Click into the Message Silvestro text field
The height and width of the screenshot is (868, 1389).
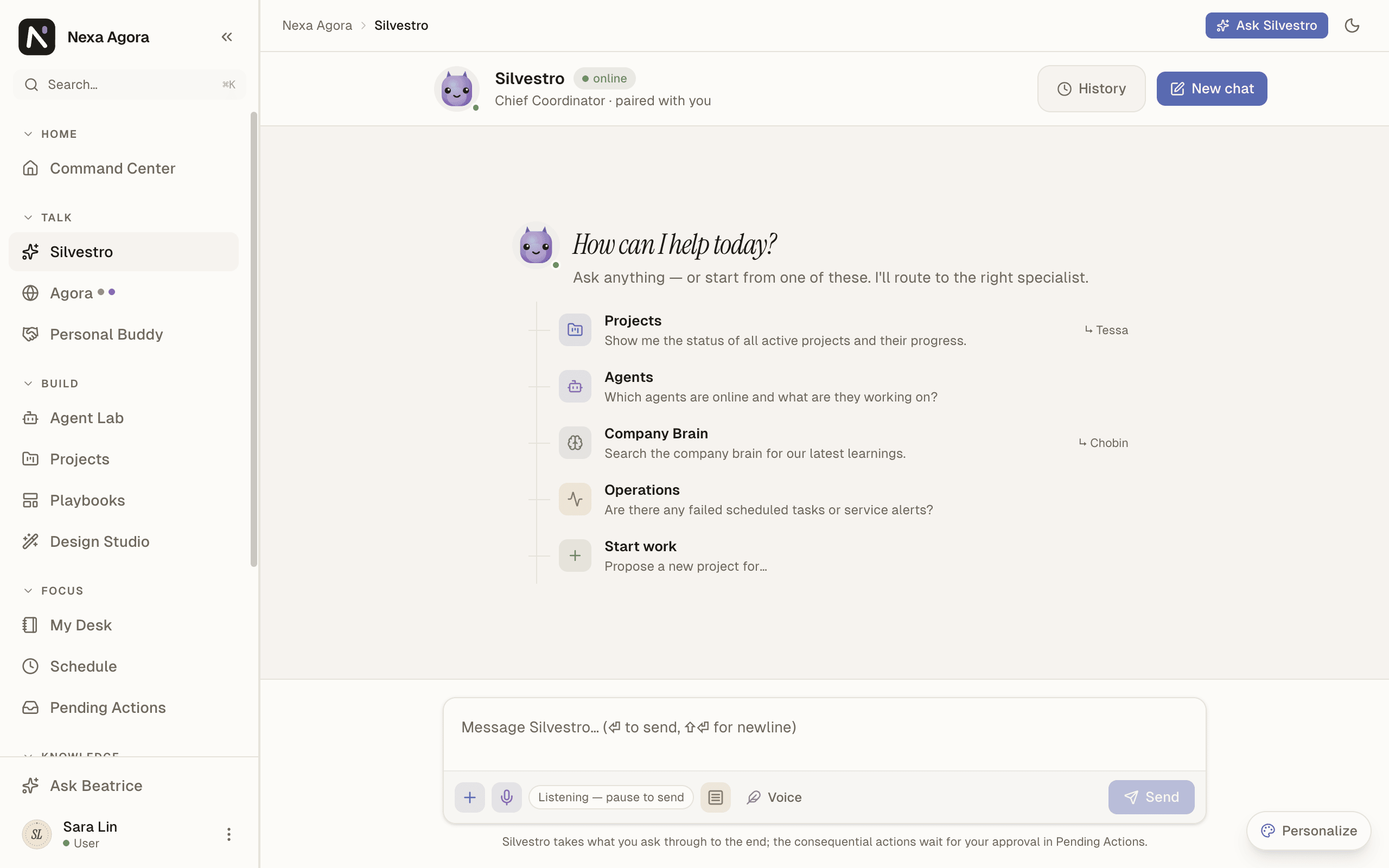coord(824,735)
